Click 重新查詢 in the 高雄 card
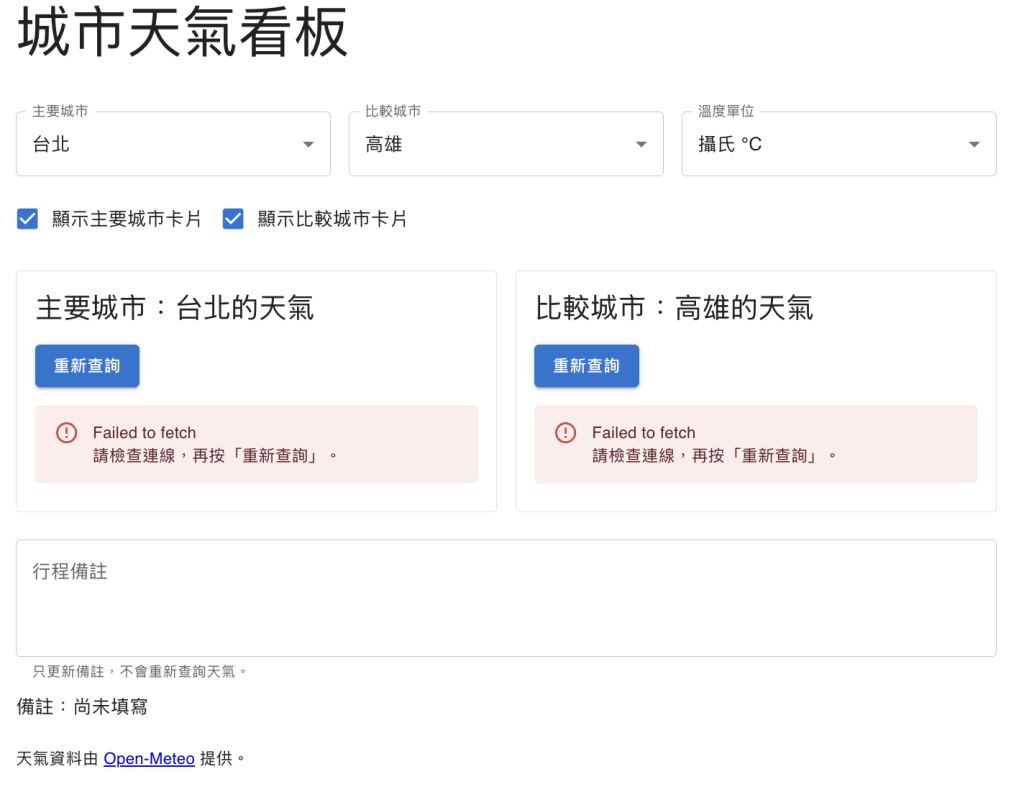This screenshot has width=1024, height=787. (x=586, y=366)
